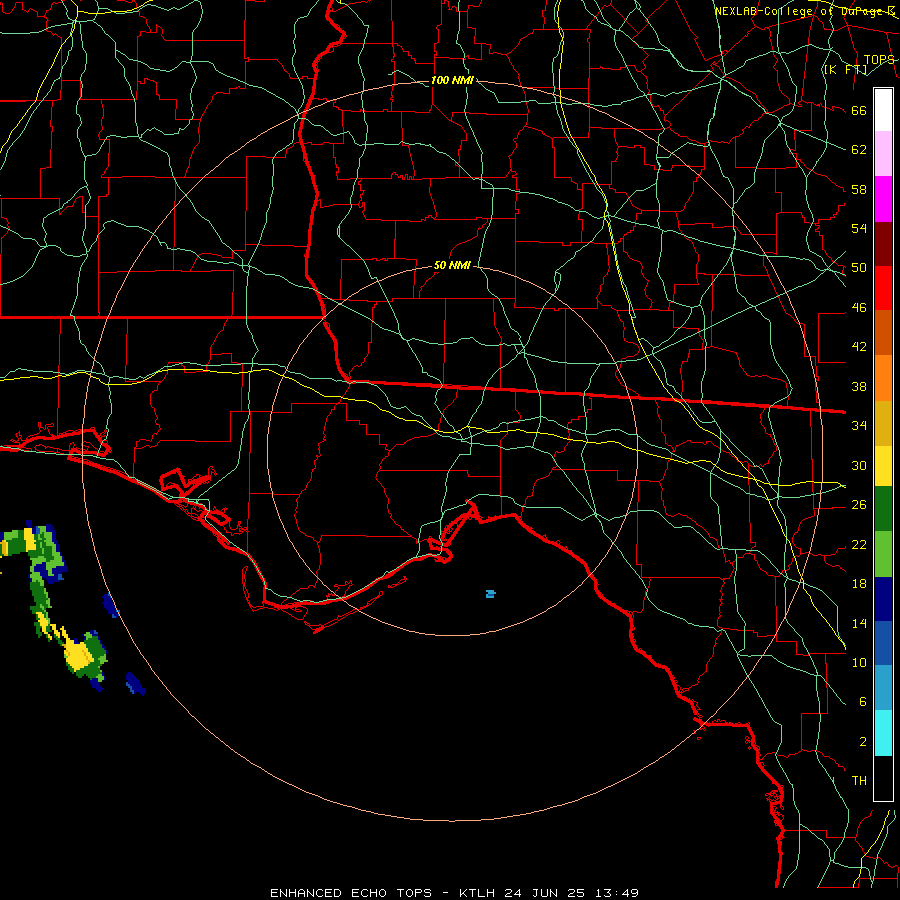Click the legend value "2"
900x900 pixels.
pyautogui.click(x=862, y=742)
